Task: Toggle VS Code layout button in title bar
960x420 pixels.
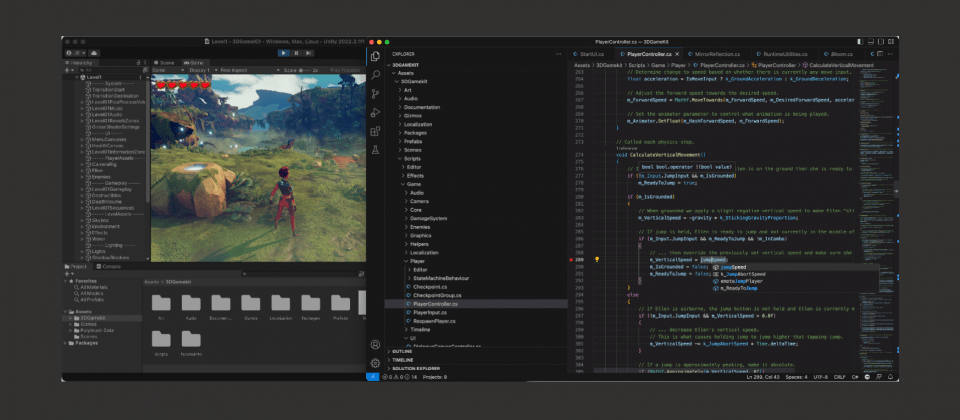Action: pos(891,42)
